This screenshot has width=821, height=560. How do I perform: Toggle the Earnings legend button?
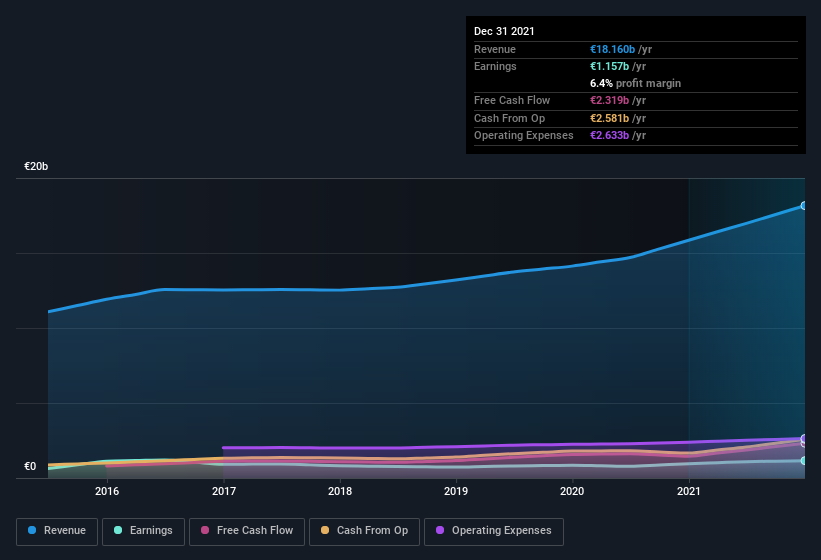pyautogui.click(x=143, y=531)
